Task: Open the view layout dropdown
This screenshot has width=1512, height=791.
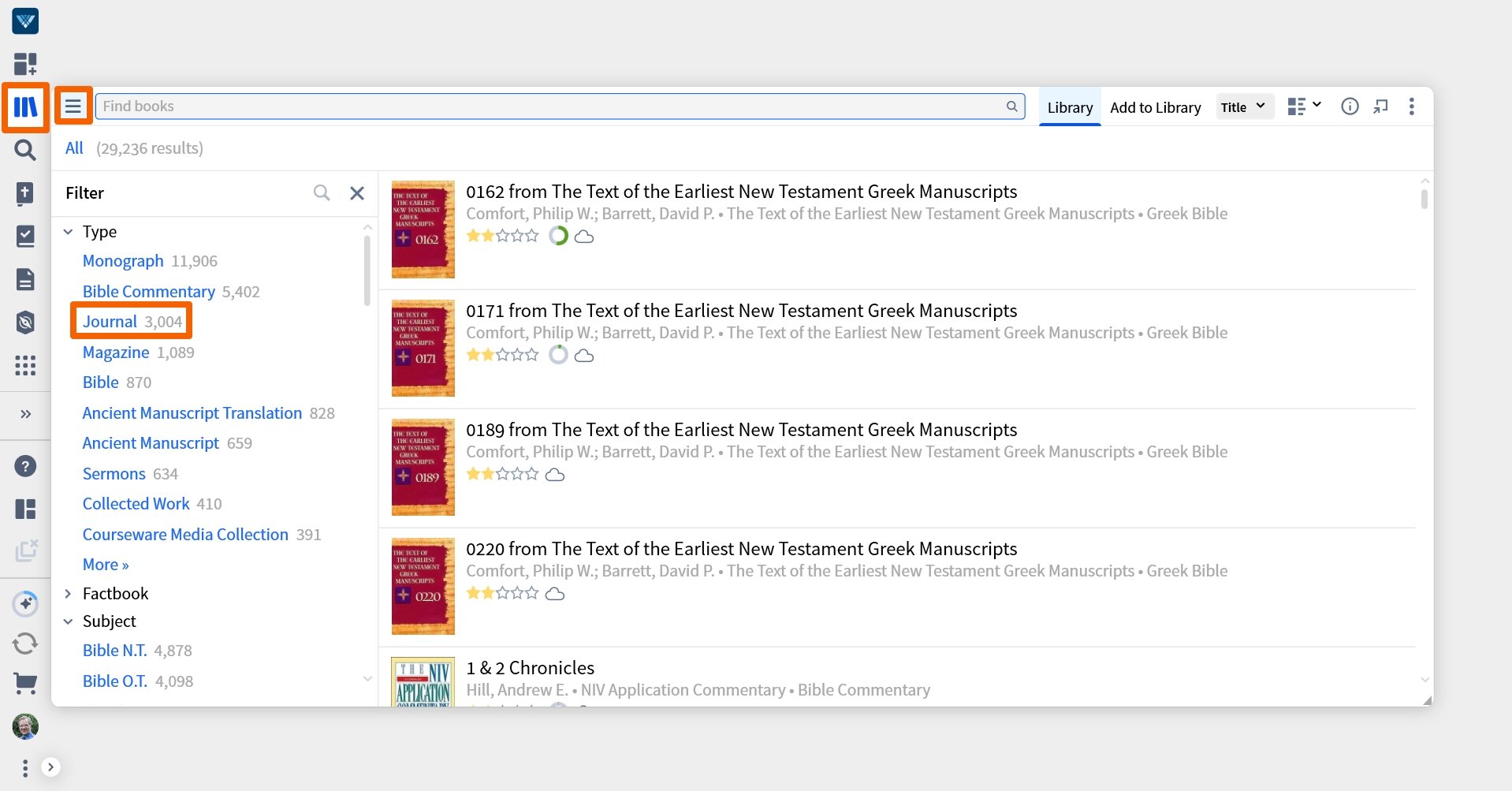Action: (x=1304, y=106)
